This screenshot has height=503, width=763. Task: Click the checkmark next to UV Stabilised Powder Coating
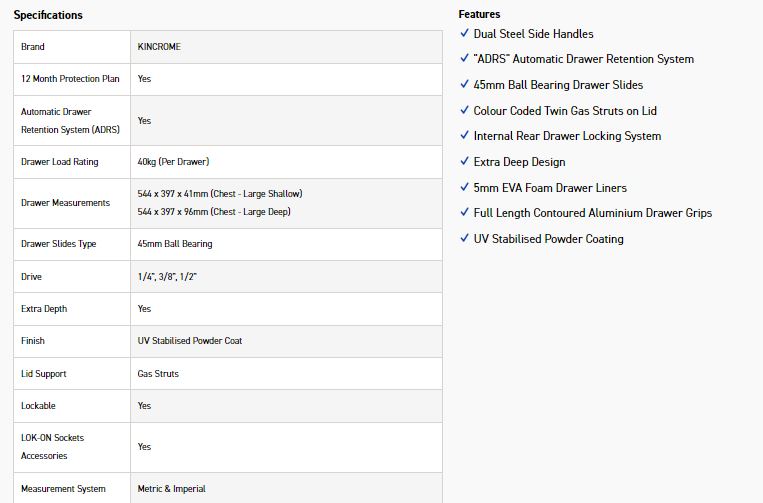coord(464,238)
